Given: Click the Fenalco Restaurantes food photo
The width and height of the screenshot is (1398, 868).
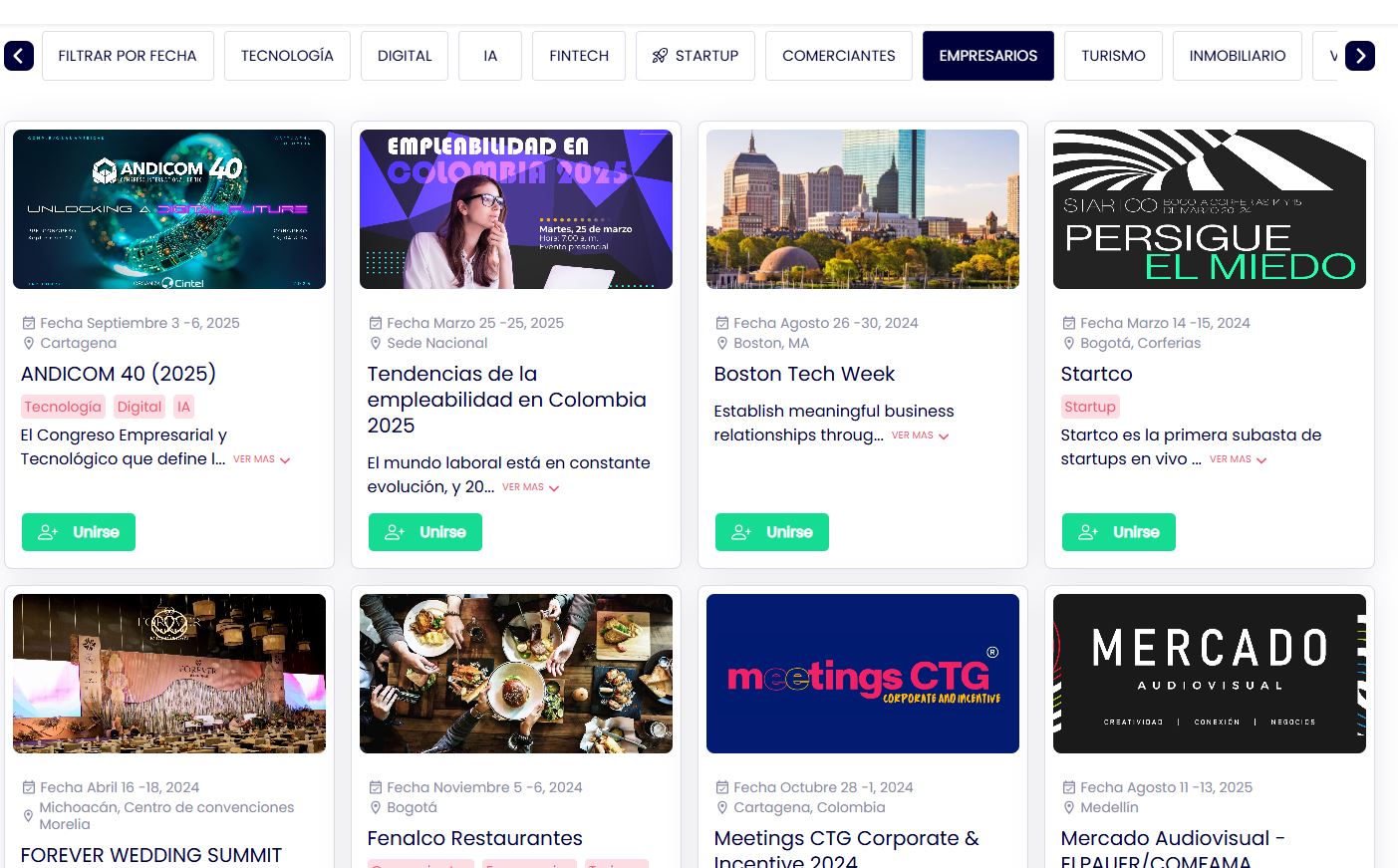Looking at the screenshot, I should coord(516,674).
